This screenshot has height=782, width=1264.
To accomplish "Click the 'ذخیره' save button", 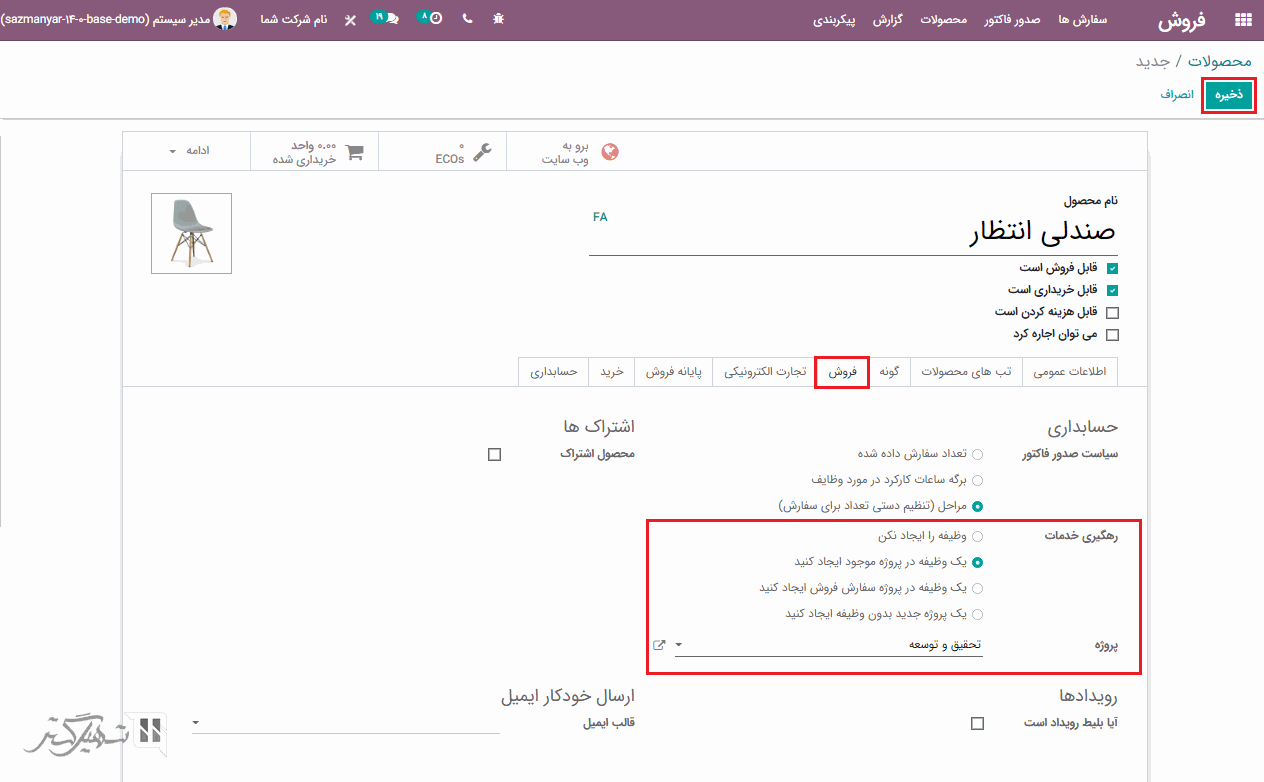I will click(1228, 95).
